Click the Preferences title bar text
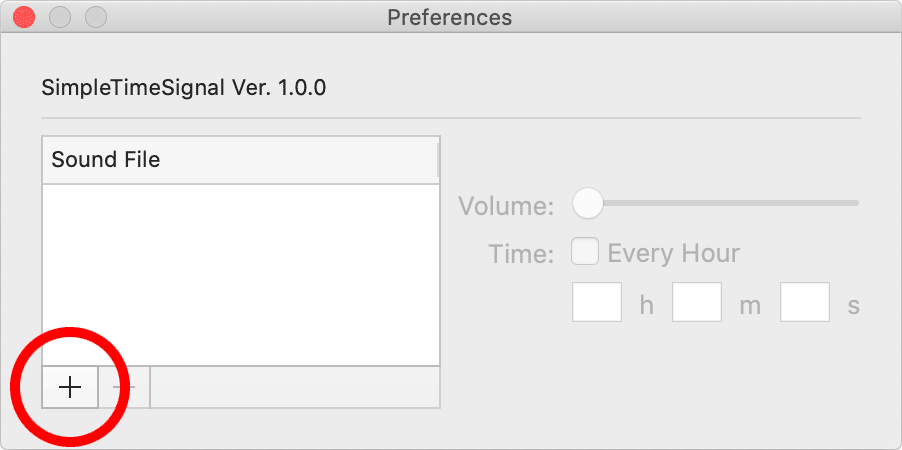 coord(449,17)
